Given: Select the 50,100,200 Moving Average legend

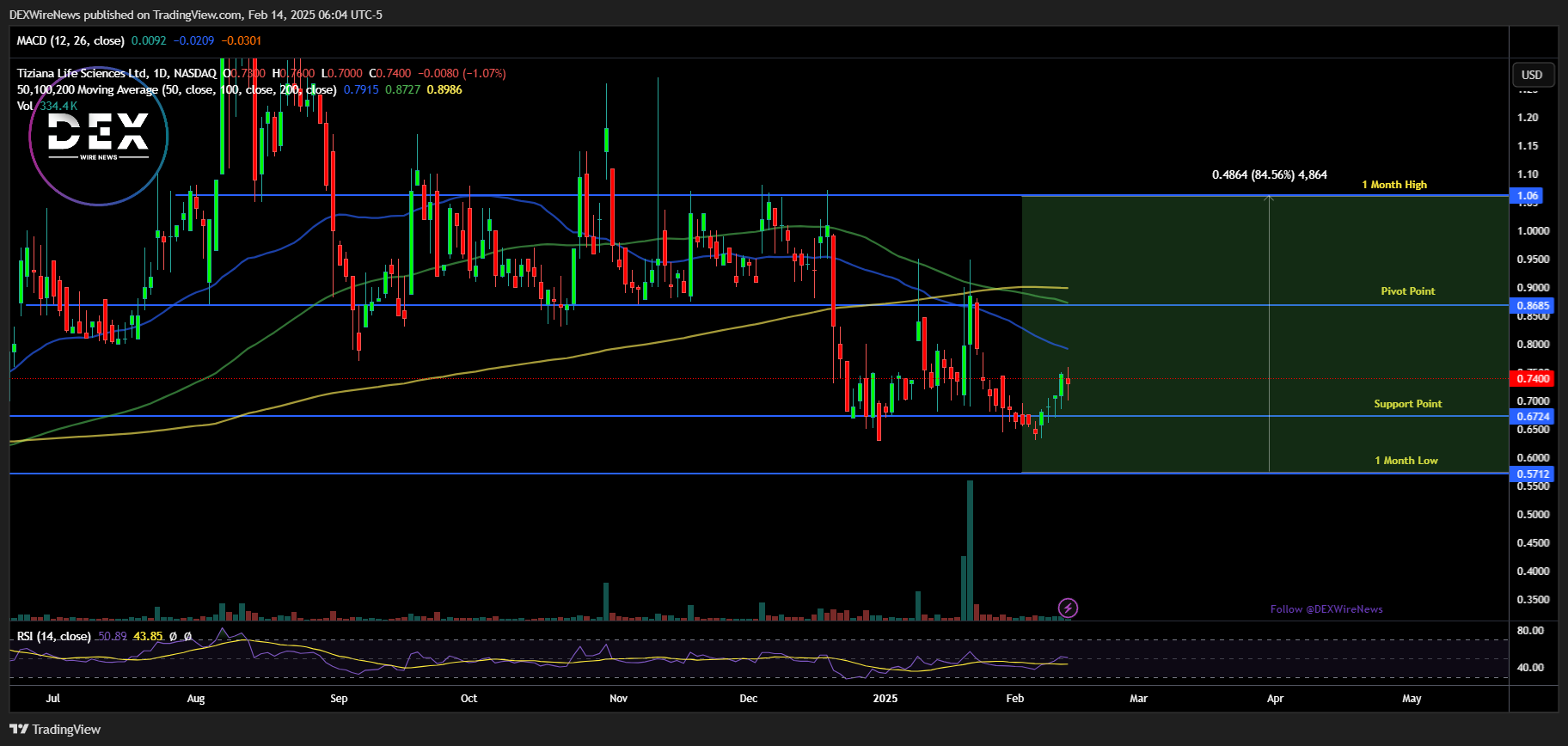Looking at the screenshot, I should (176, 89).
